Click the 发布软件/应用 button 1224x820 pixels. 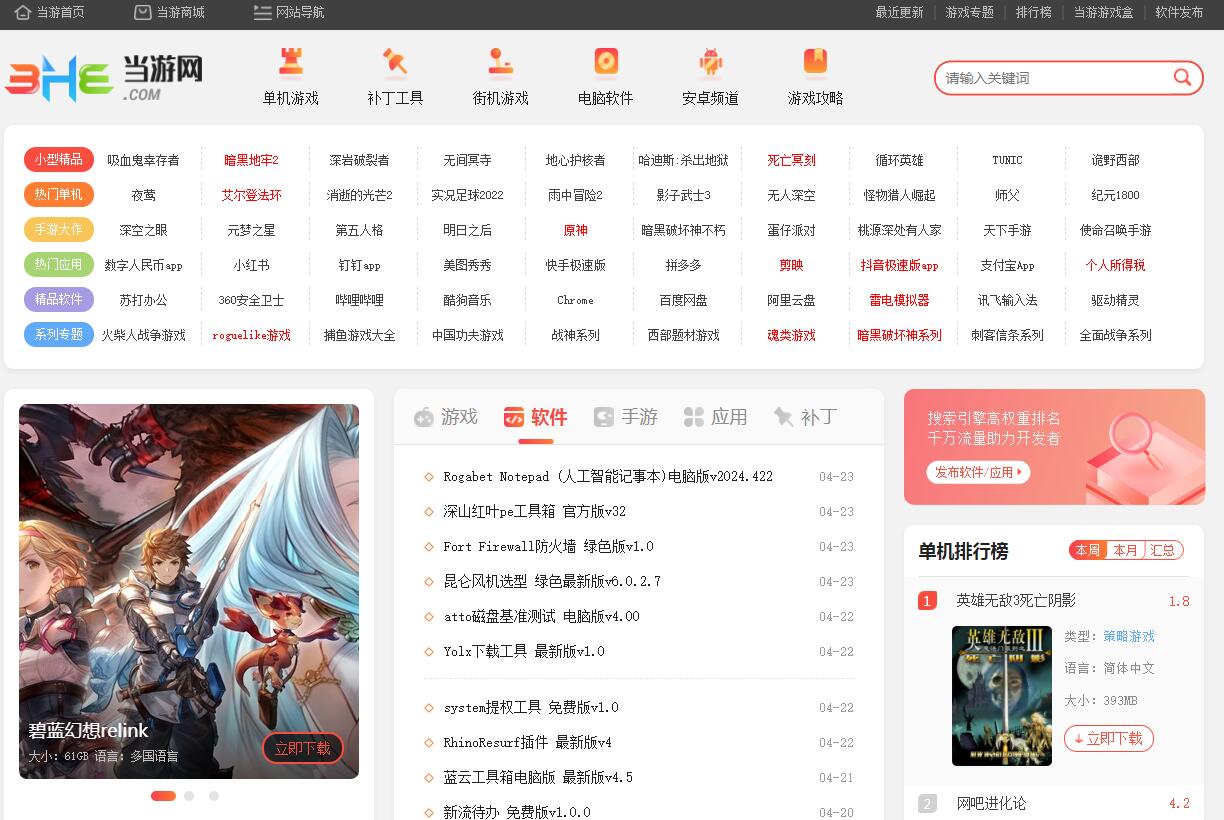tap(978, 472)
